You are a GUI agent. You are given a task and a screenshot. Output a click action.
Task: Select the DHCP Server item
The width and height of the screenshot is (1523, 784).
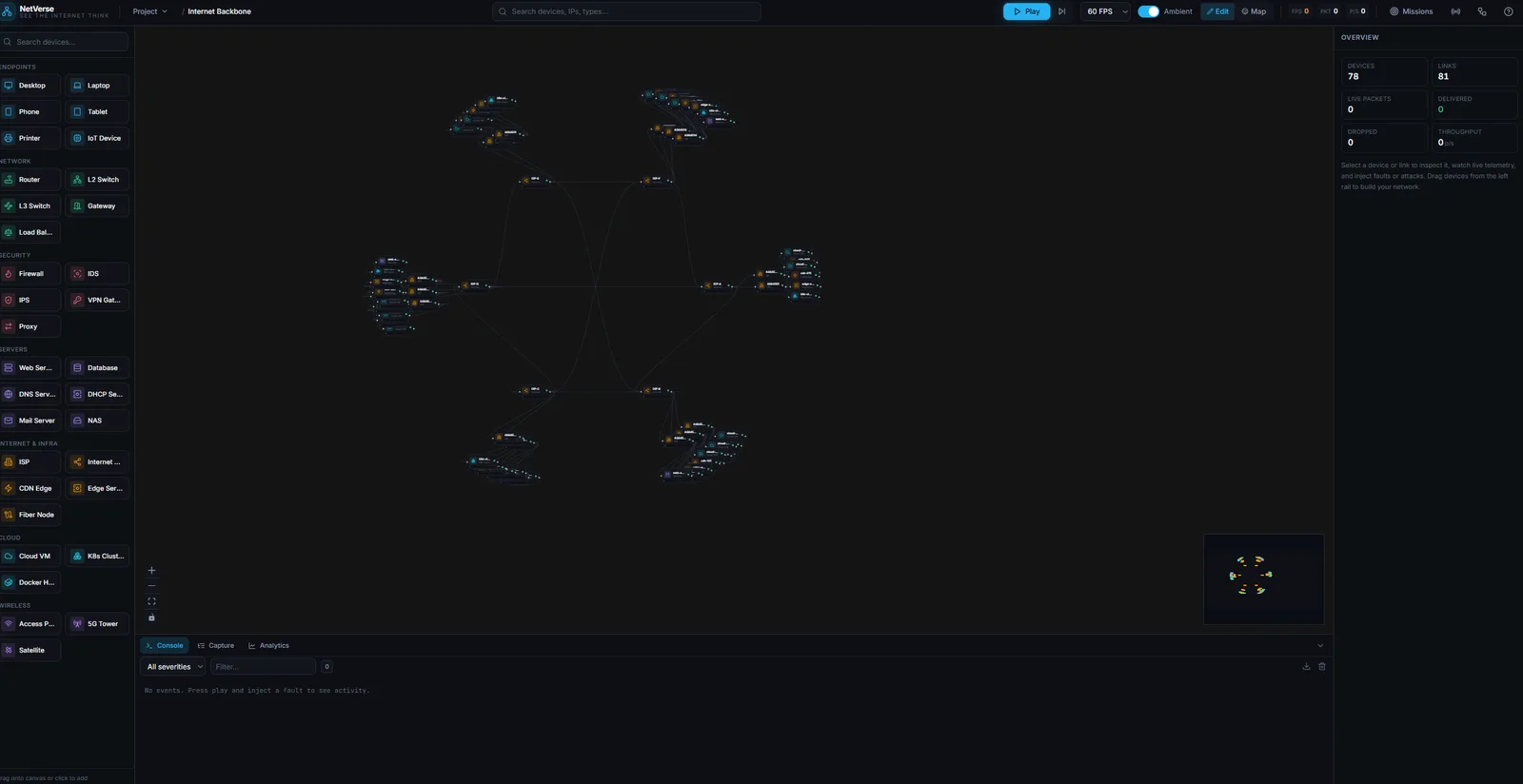click(x=97, y=394)
